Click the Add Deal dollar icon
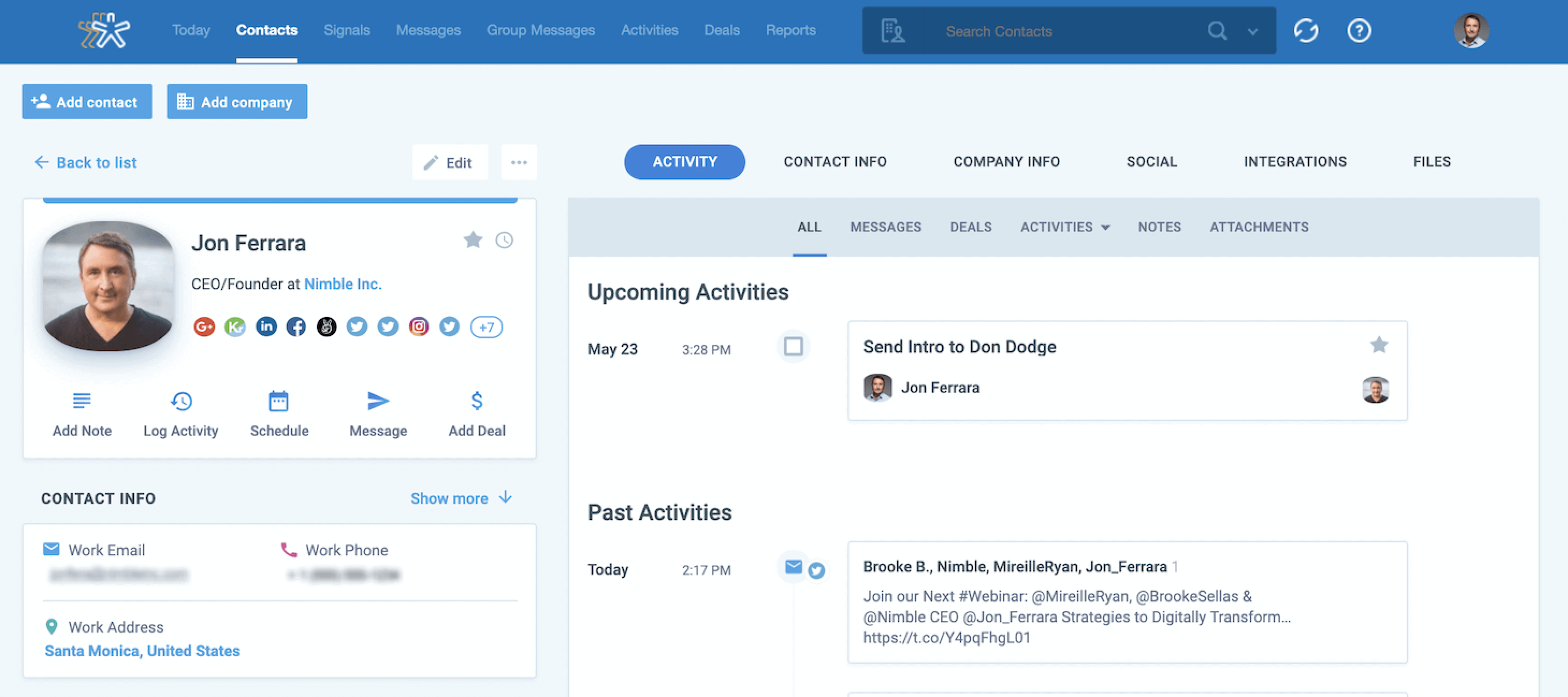1568x697 pixels. pyautogui.click(x=477, y=401)
